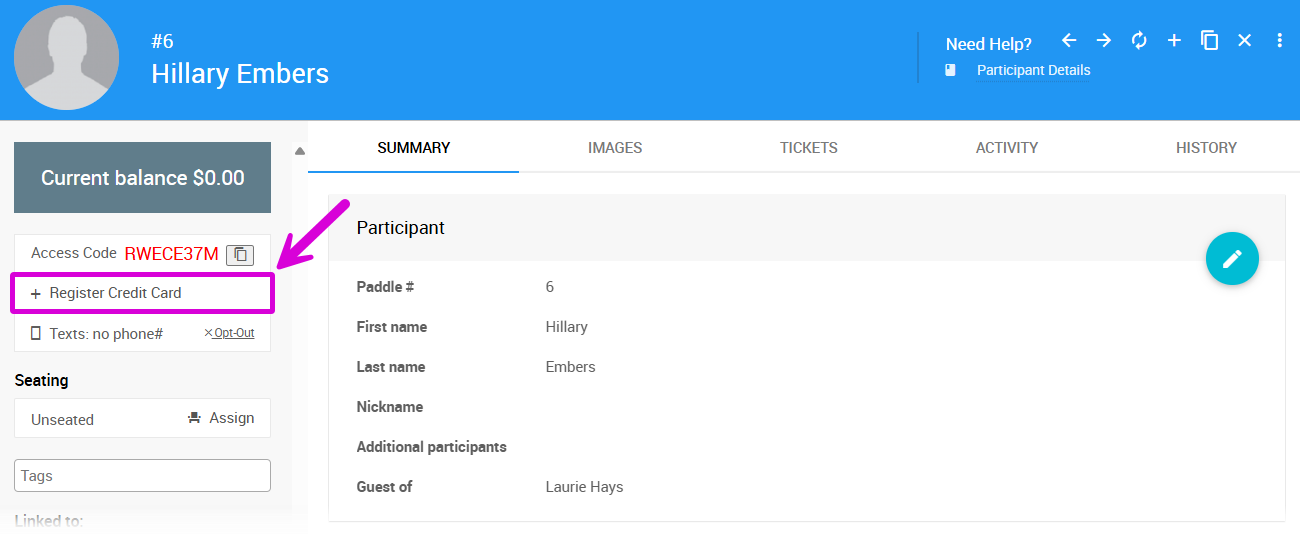Click the Hillary Embers avatar image
1300x535 pixels.
pos(66,58)
